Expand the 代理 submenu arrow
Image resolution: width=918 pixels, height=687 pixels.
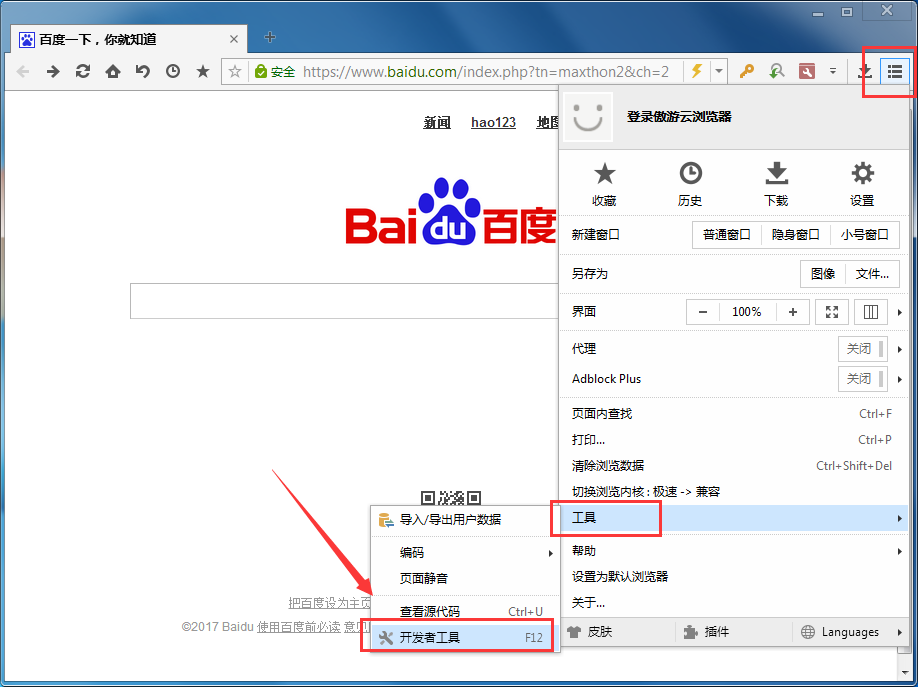pyautogui.click(x=899, y=350)
